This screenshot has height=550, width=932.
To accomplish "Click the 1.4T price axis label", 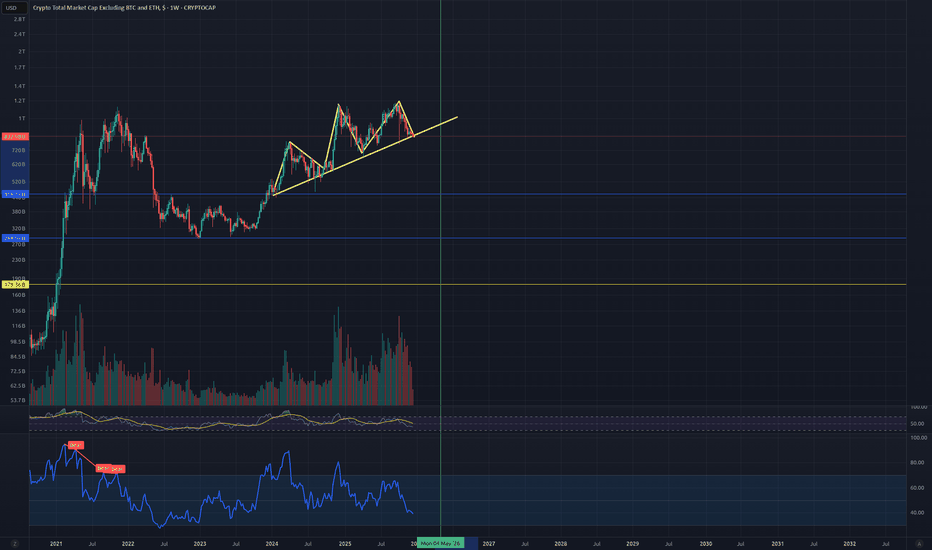I will tap(20, 86).
